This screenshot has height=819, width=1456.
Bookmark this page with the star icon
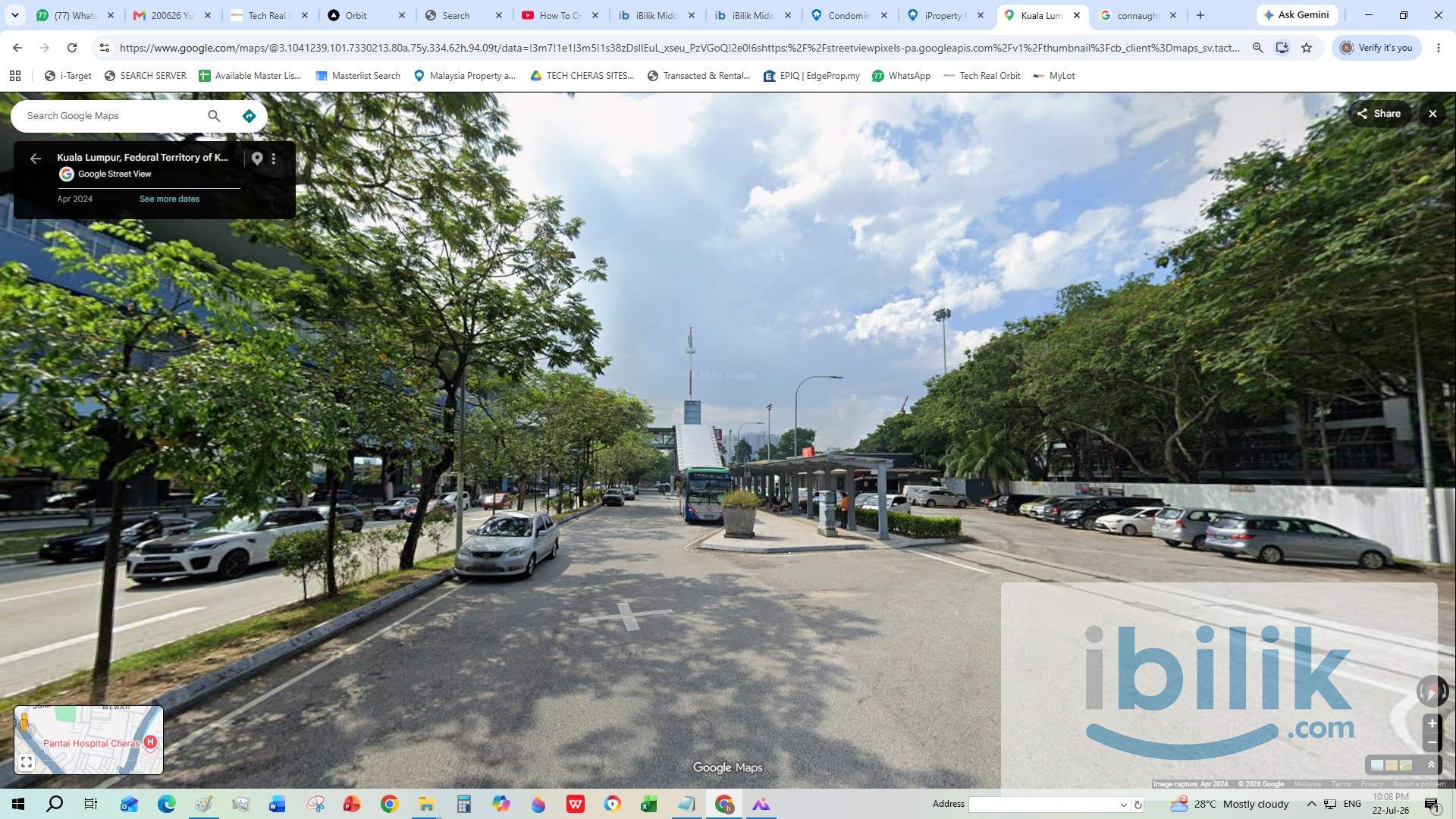click(1307, 48)
